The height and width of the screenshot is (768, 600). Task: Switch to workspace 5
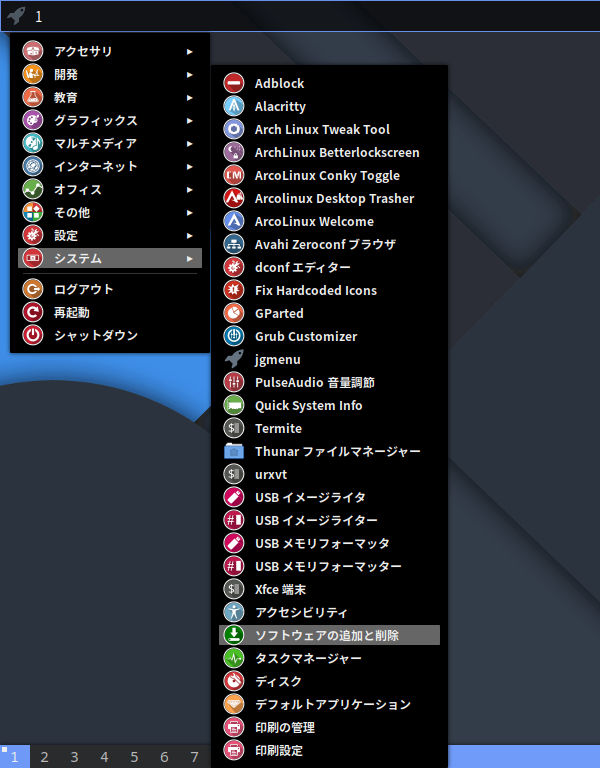[134, 757]
